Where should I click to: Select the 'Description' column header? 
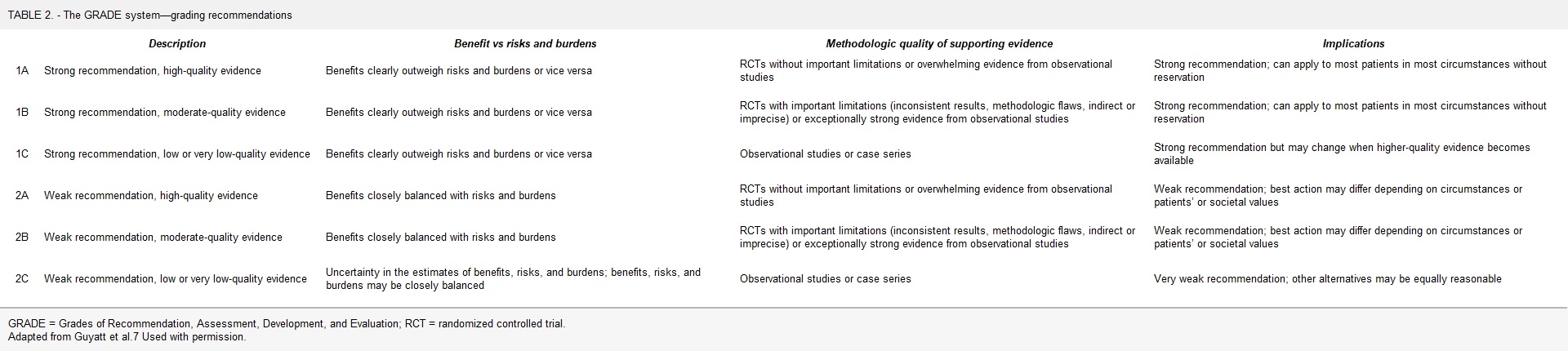point(177,44)
